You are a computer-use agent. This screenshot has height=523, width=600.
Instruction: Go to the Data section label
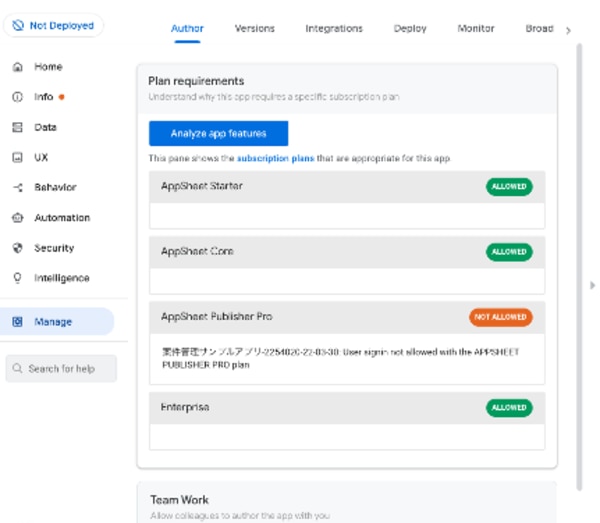coord(45,127)
